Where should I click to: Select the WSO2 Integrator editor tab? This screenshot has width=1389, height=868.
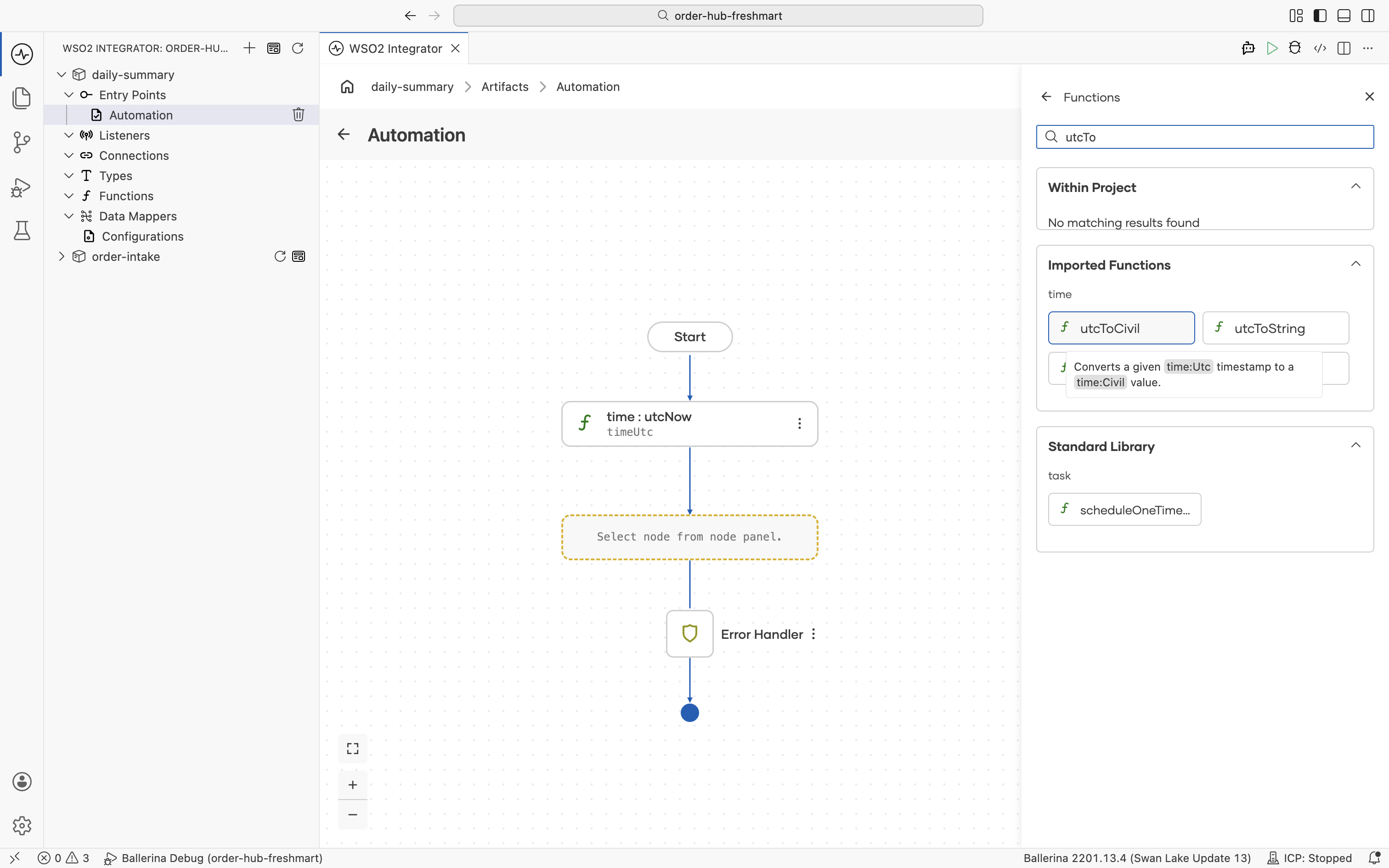point(394,48)
